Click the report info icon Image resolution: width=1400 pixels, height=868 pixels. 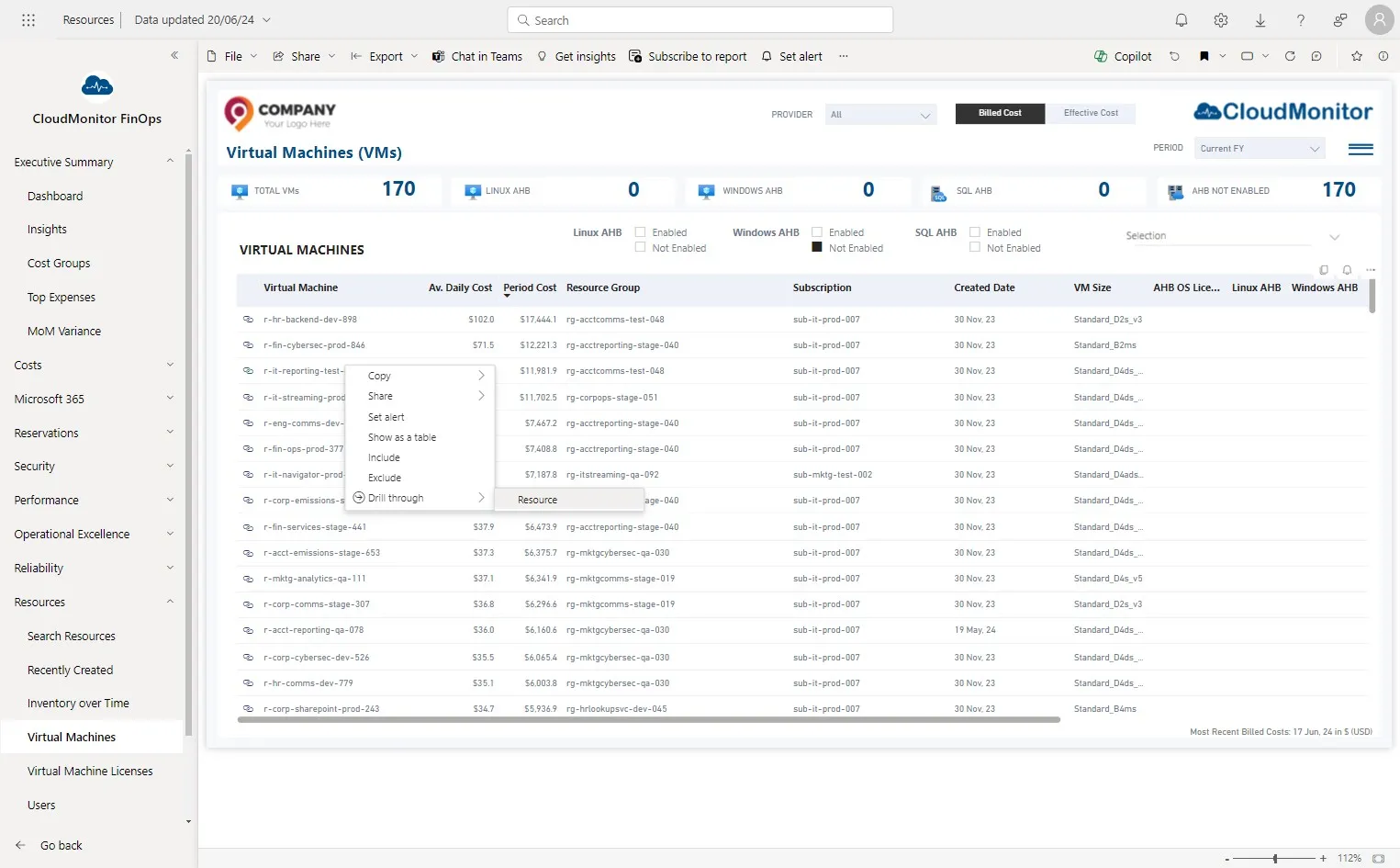click(1383, 56)
